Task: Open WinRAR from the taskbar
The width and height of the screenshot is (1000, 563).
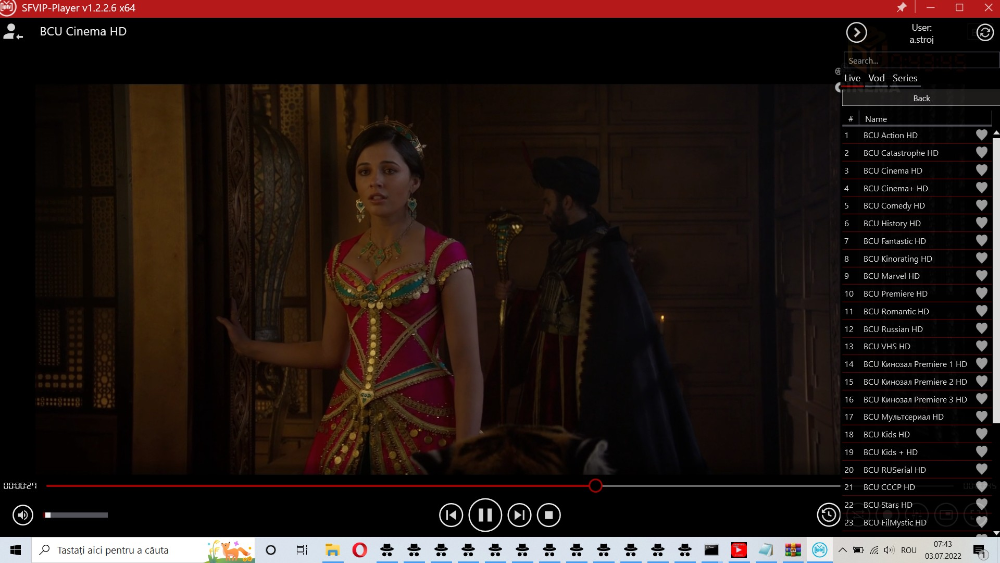Action: click(793, 550)
